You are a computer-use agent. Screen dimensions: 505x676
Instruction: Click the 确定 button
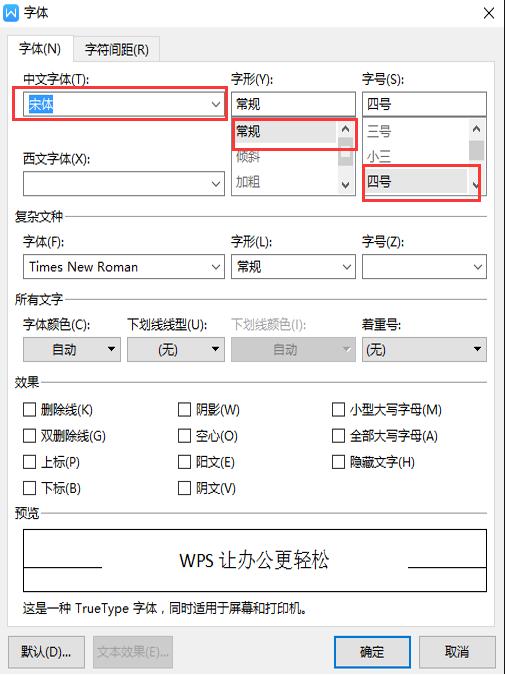pyautogui.click(x=372, y=652)
